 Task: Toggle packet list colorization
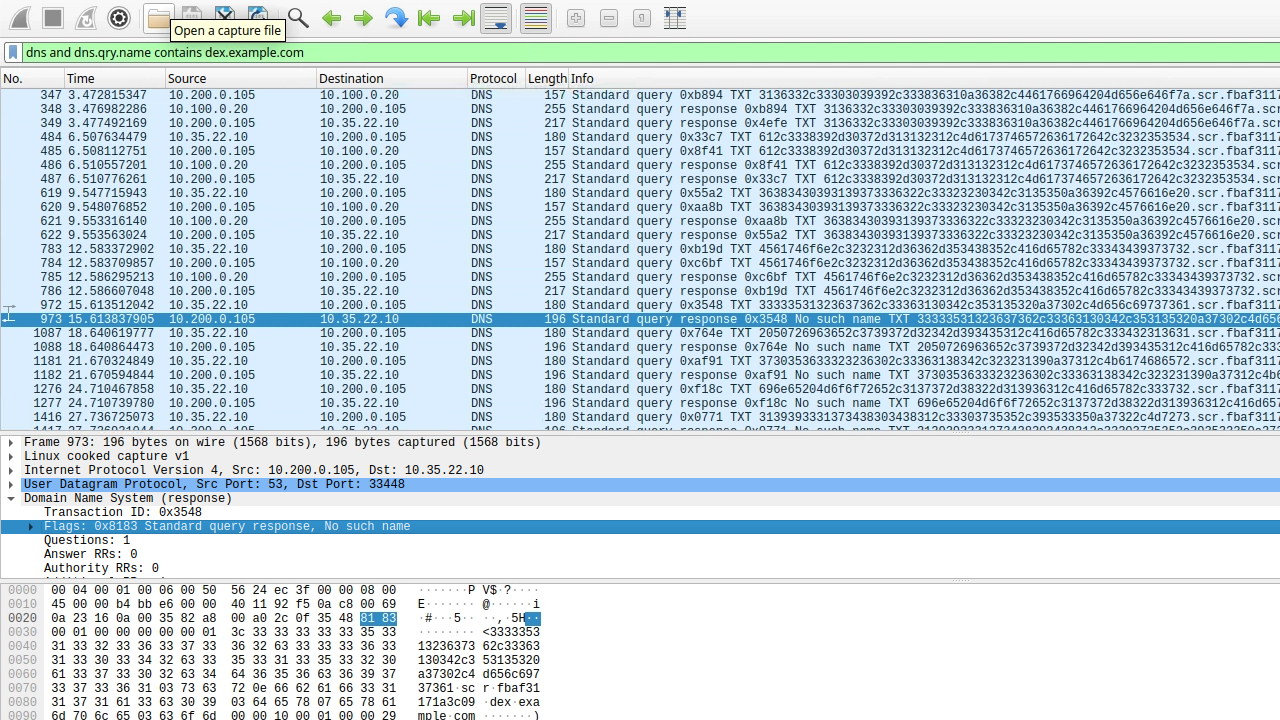(x=536, y=18)
